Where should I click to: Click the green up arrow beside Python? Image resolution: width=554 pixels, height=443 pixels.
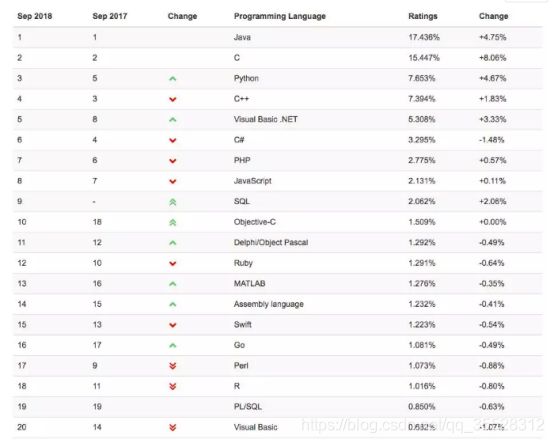(172, 79)
